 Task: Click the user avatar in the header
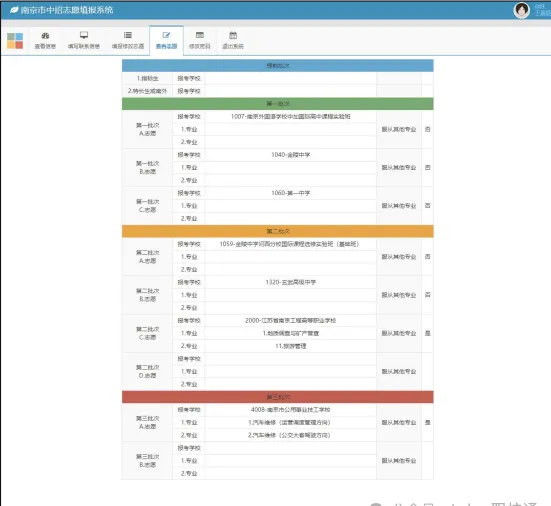coord(521,10)
